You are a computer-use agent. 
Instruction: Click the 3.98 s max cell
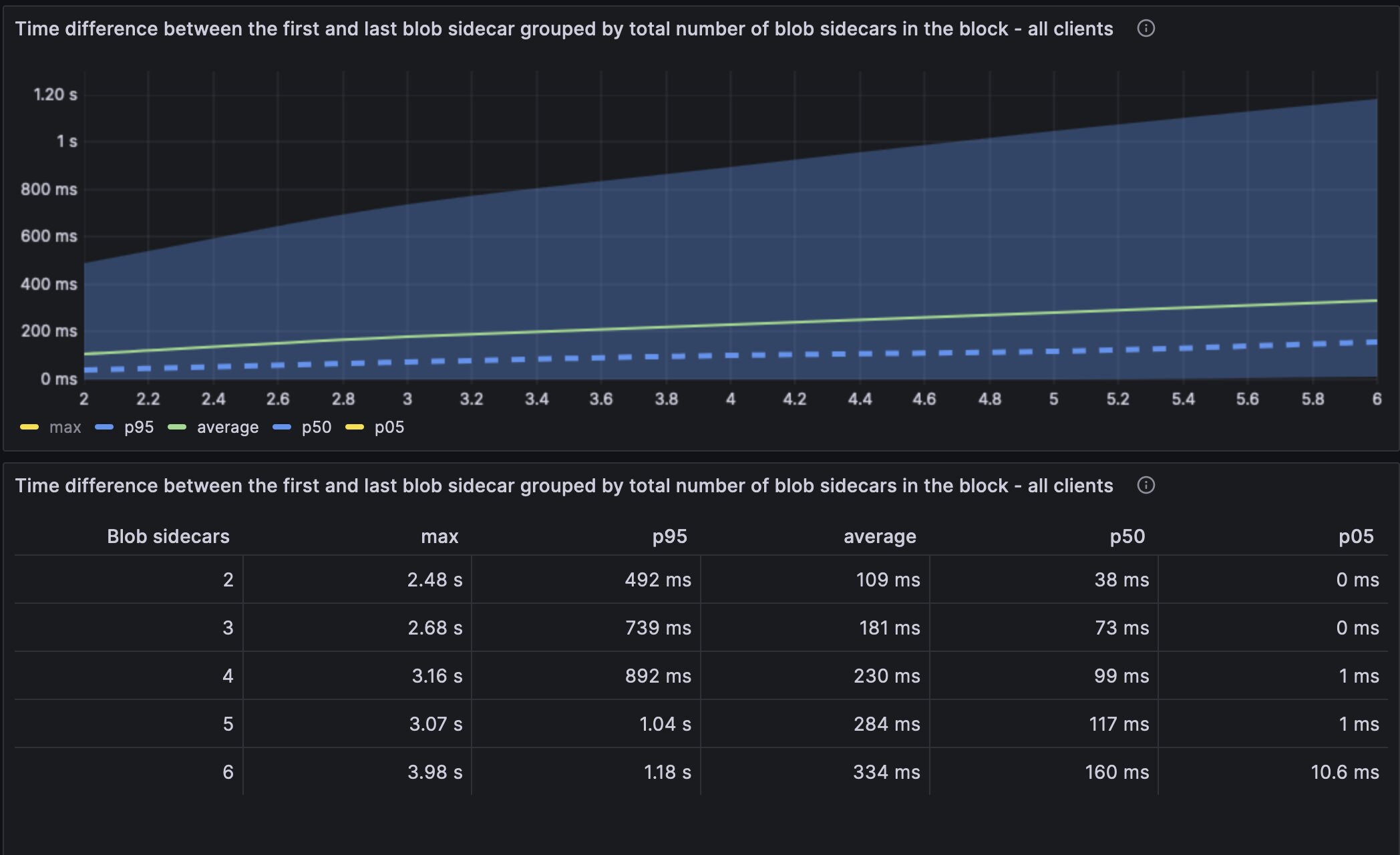435,772
